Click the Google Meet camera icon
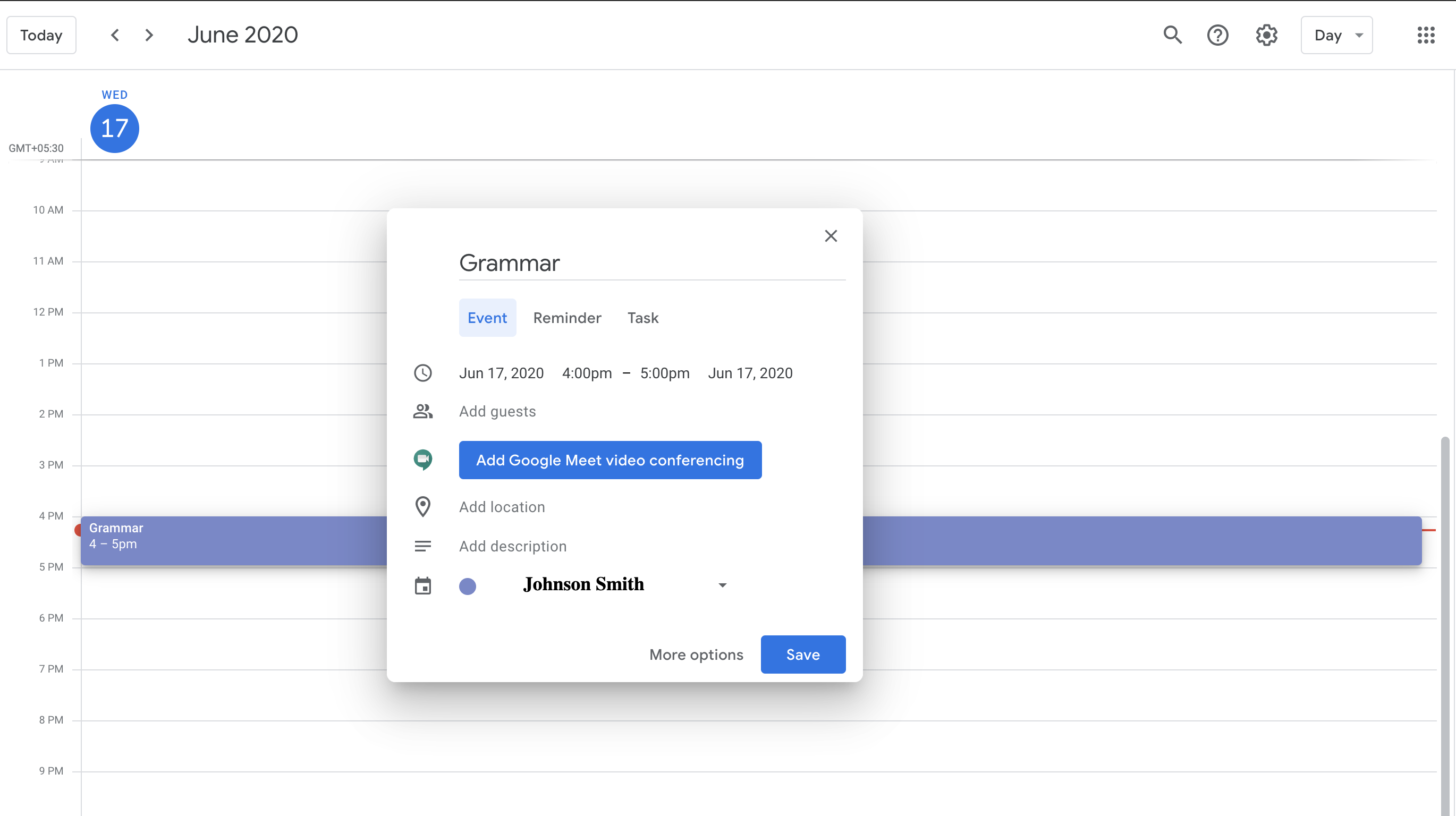1456x816 pixels. [423, 460]
